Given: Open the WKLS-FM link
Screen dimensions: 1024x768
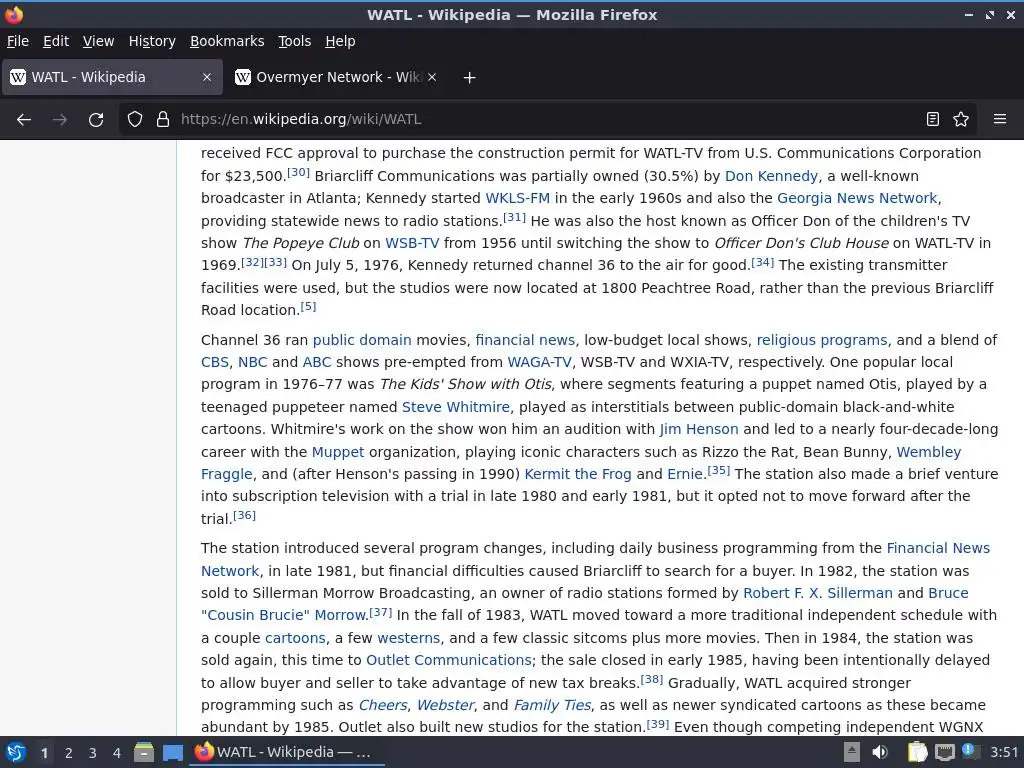Looking at the screenshot, I should pyautogui.click(x=517, y=199).
